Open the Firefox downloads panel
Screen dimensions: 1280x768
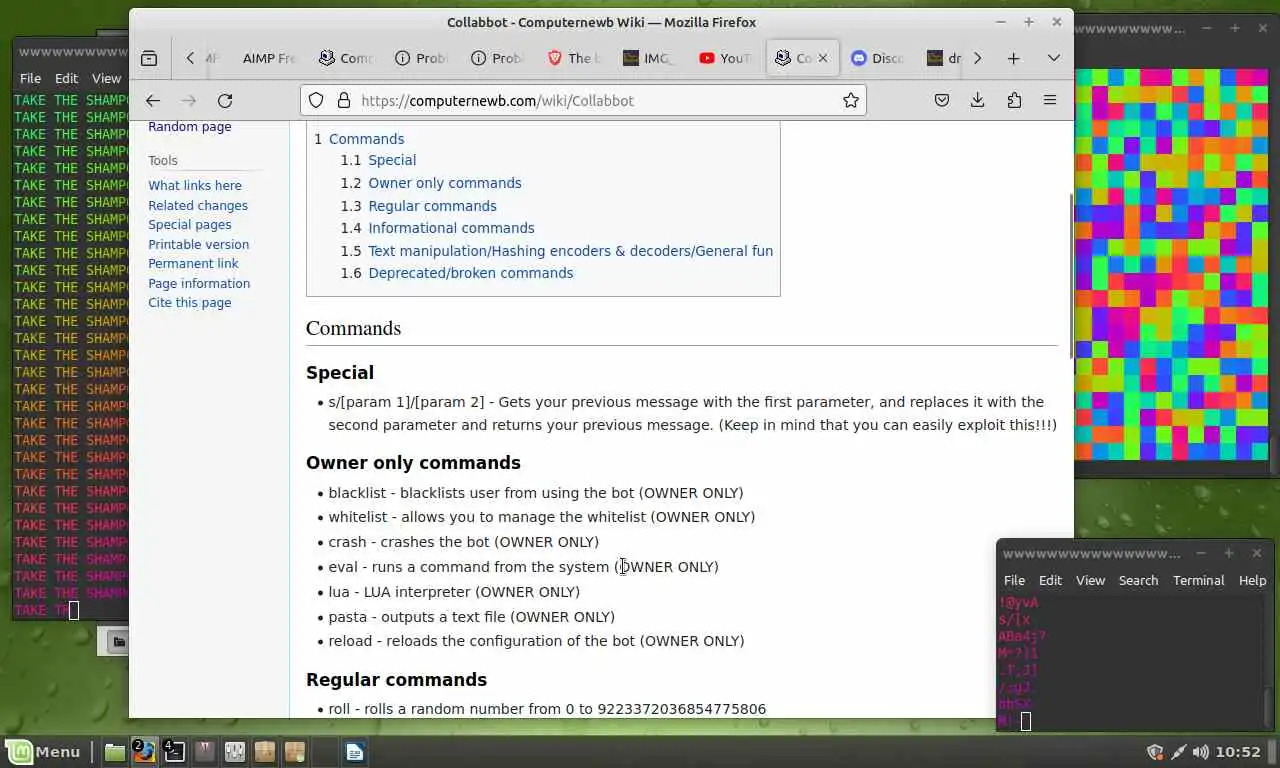click(x=977, y=100)
